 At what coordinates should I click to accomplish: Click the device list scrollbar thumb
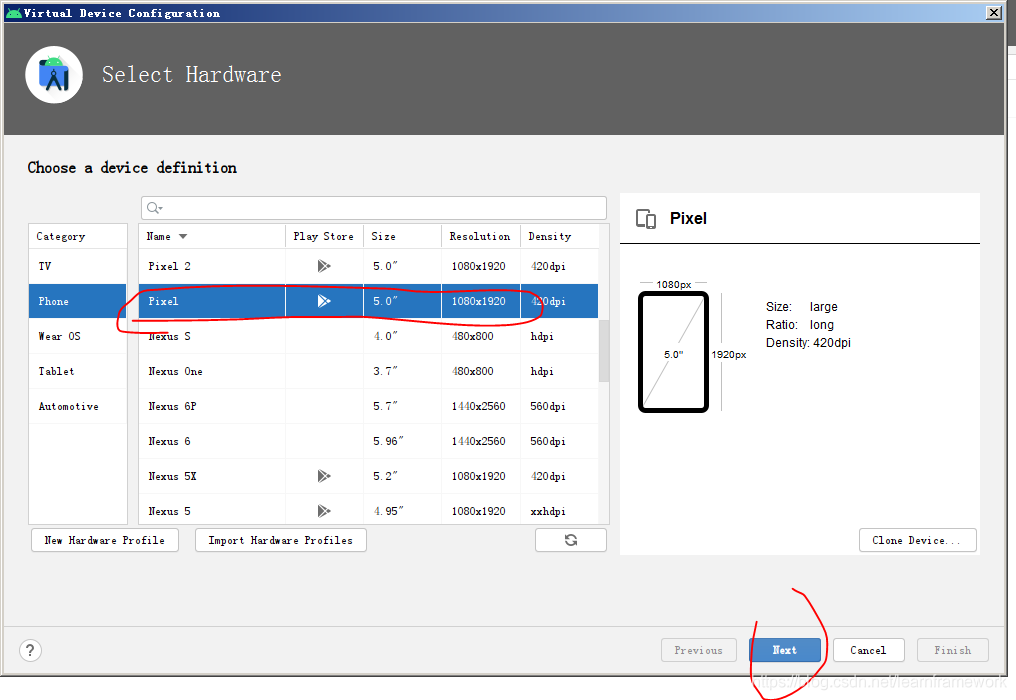(x=604, y=351)
